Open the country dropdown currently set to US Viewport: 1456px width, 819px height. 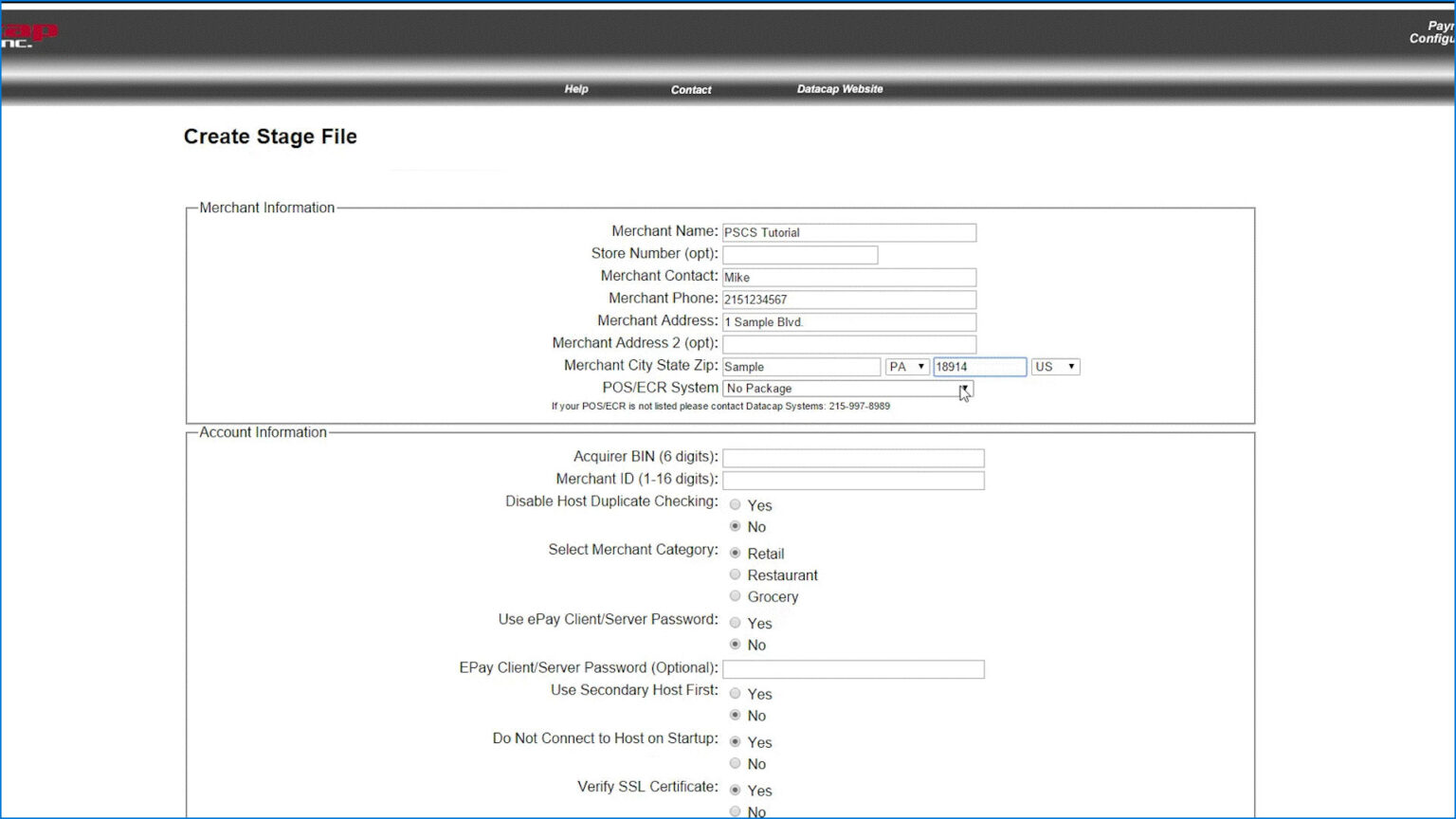click(x=1054, y=366)
